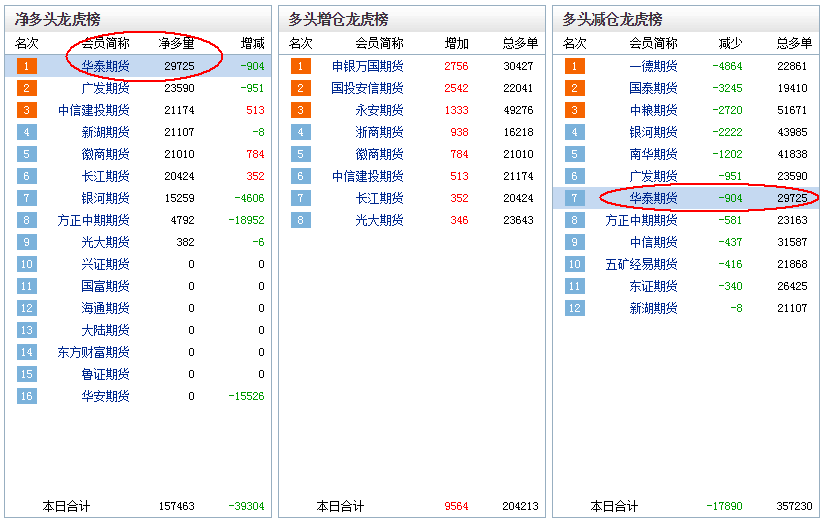
Task: Click net long value 23590 for 广发期货
Action: (x=179, y=88)
